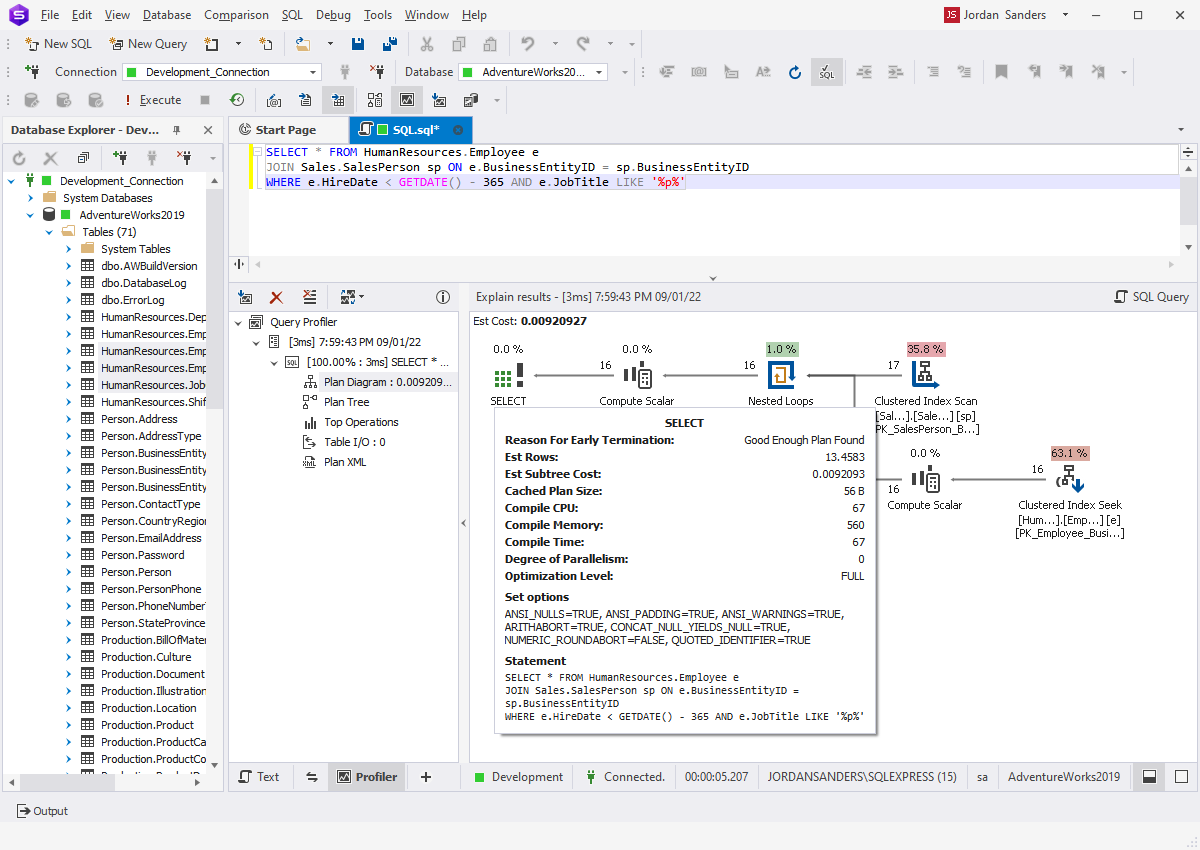Click the compare profiling results icon
The height and width of the screenshot is (850, 1200).
(x=345, y=297)
